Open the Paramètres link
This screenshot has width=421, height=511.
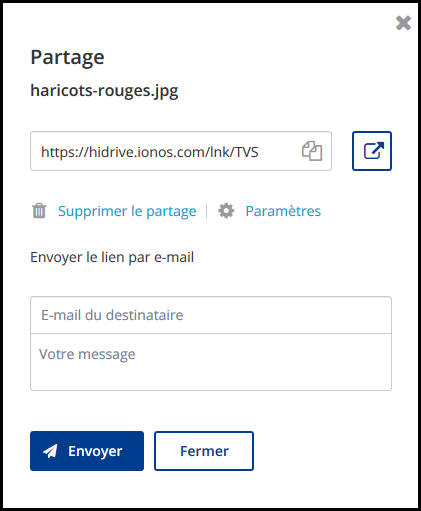[x=283, y=211]
